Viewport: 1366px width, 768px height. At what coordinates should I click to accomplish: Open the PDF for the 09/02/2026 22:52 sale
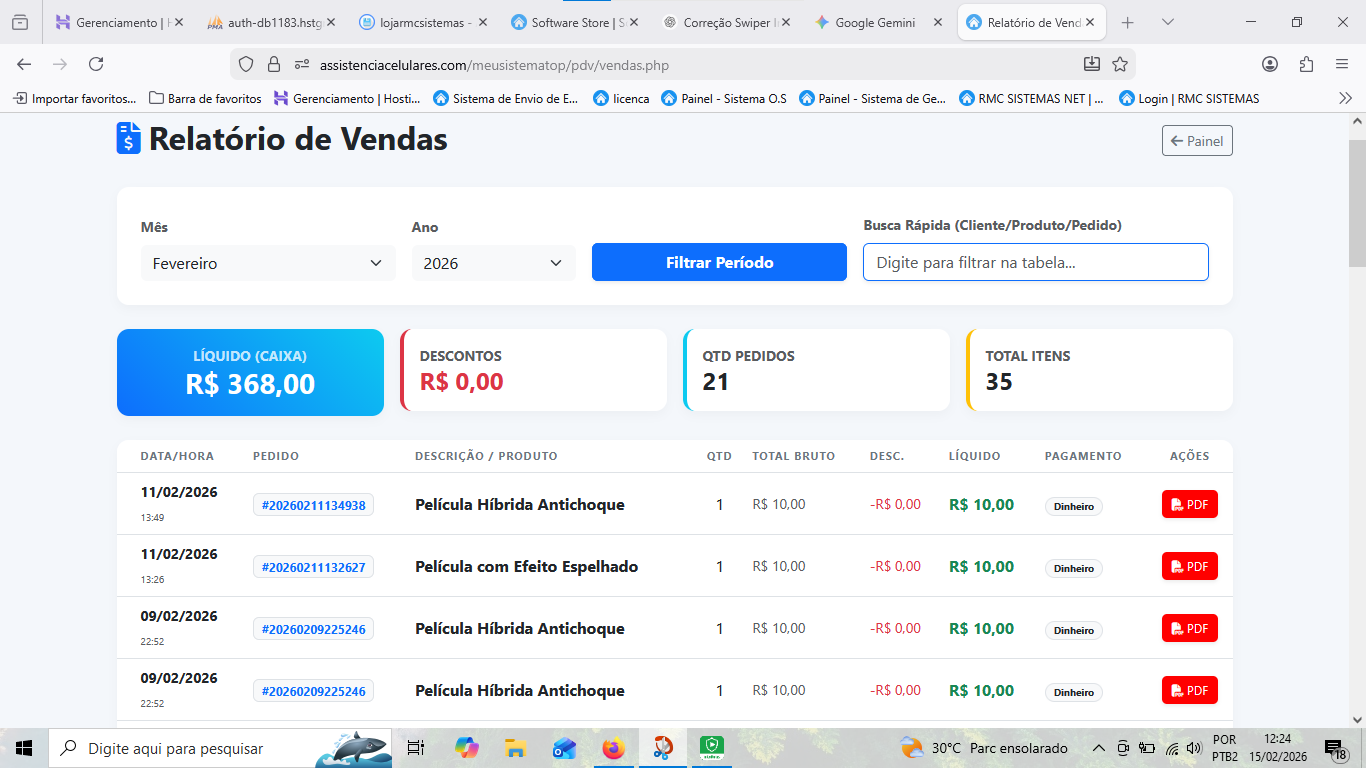coord(1189,628)
